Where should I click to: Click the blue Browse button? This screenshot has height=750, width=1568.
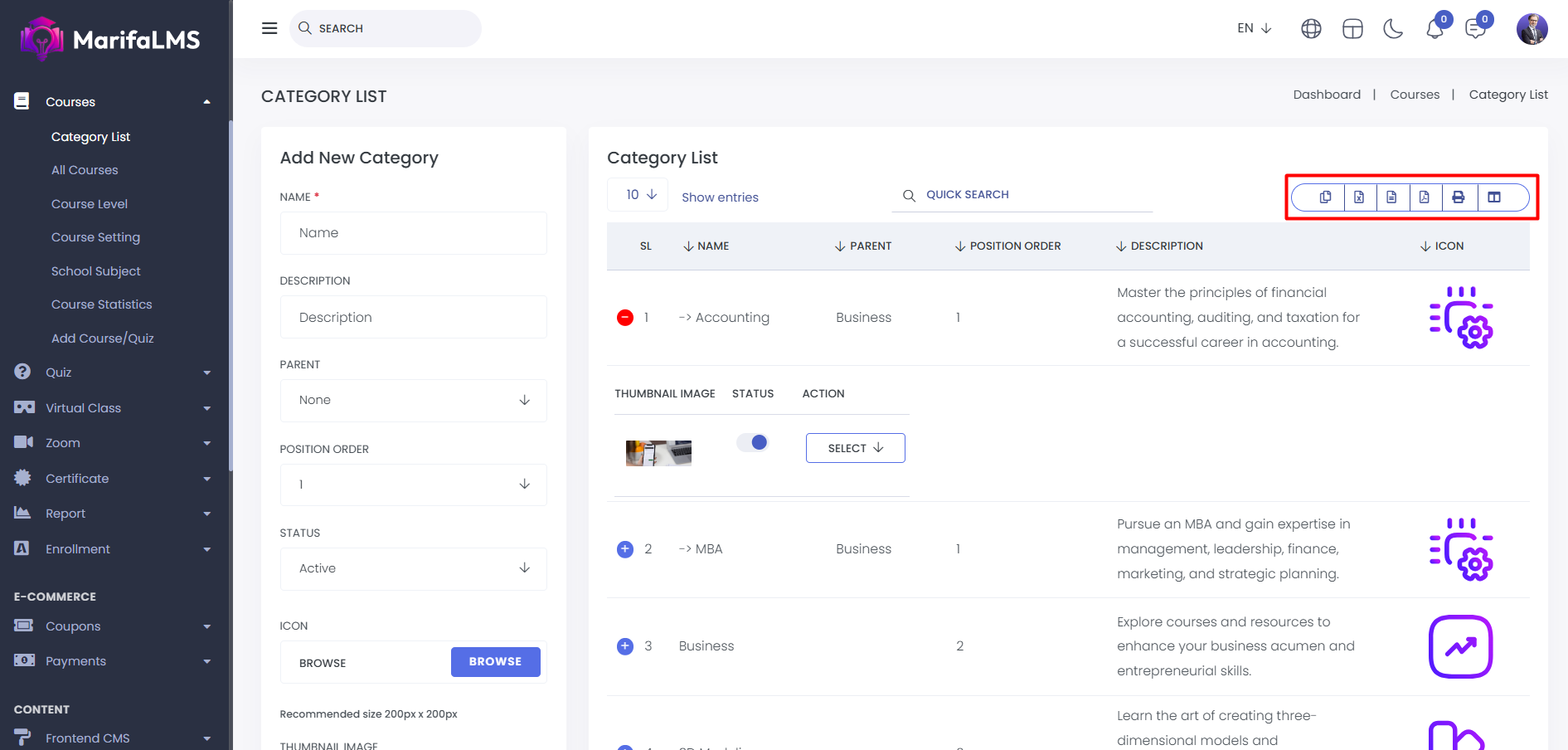coord(495,662)
